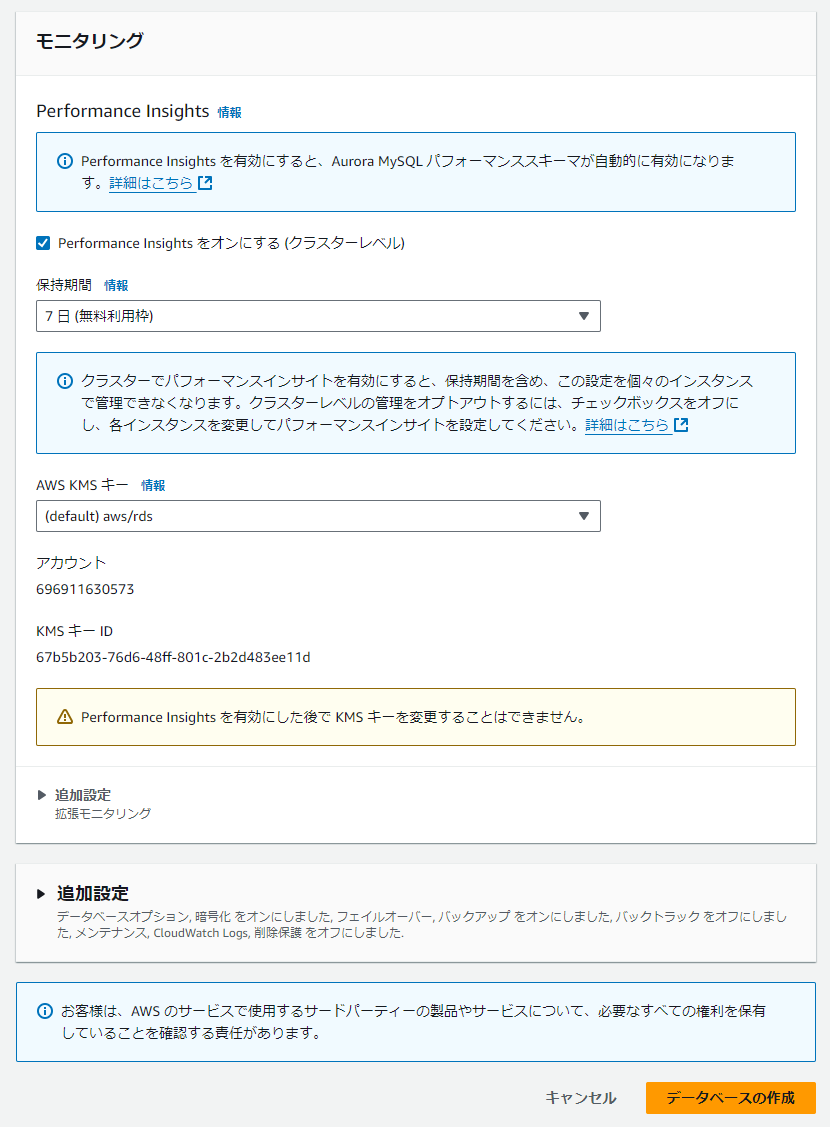The height and width of the screenshot is (1128, 831).
Task: Click the KMS キー ID label
Action: click(74, 631)
